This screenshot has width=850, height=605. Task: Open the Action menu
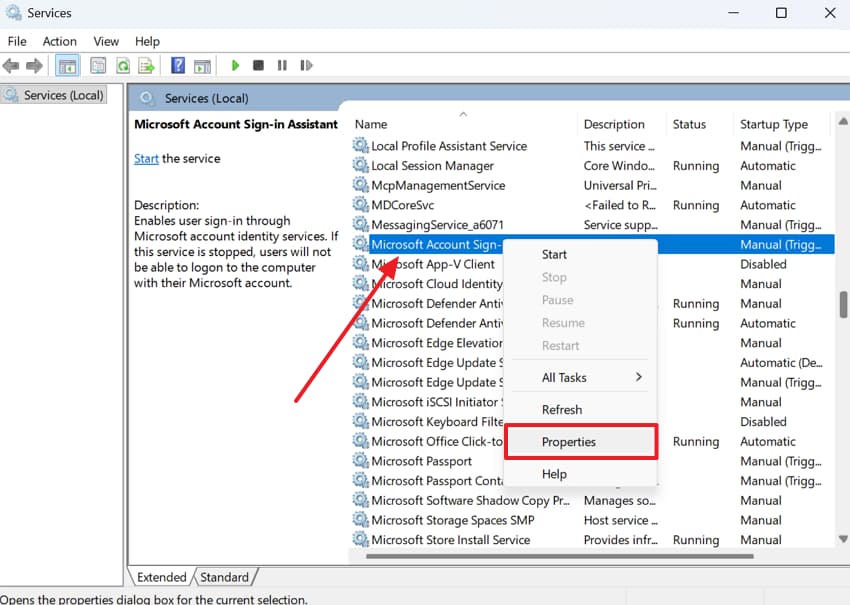coord(59,41)
